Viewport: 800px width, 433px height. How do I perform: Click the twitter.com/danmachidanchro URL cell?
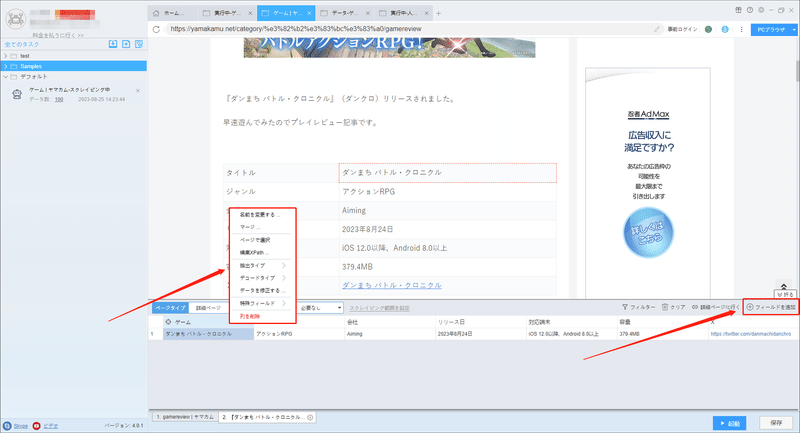click(751, 334)
